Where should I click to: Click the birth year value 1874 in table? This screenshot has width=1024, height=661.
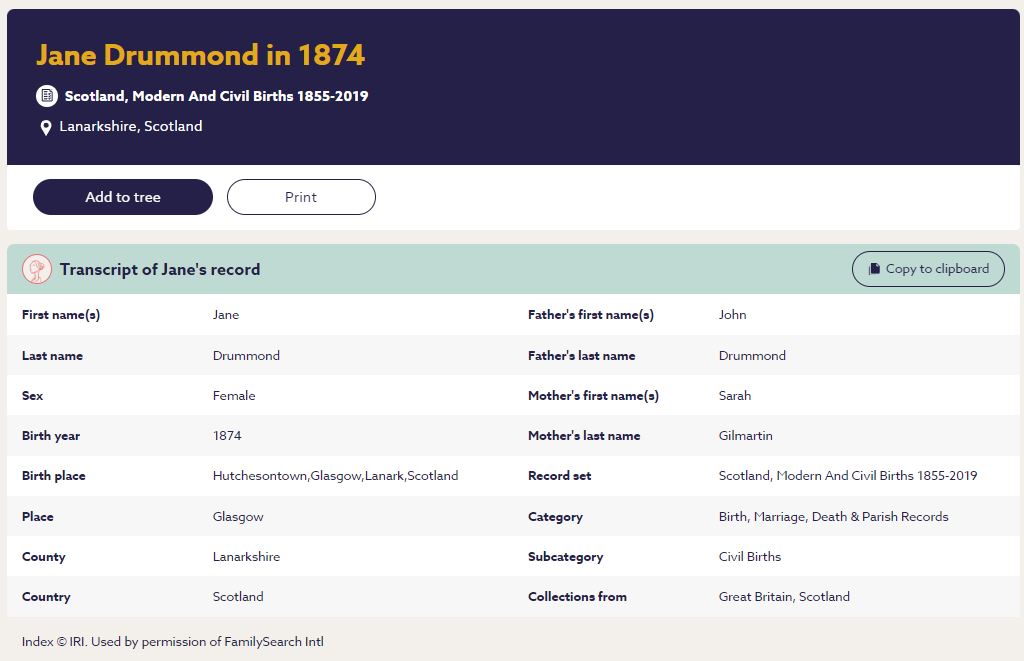click(227, 436)
